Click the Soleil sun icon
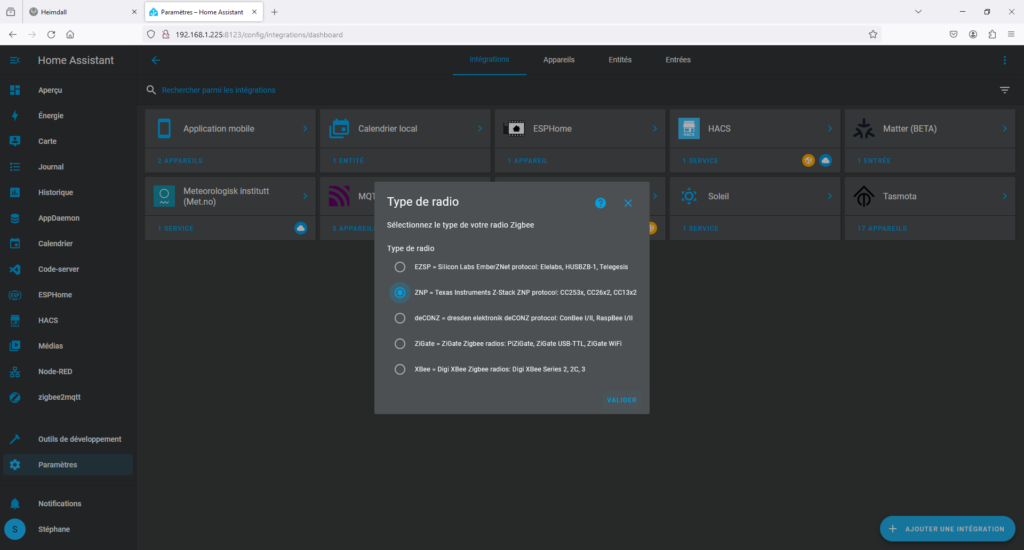The width and height of the screenshot is (1024, 550). [x=688, y=196]
